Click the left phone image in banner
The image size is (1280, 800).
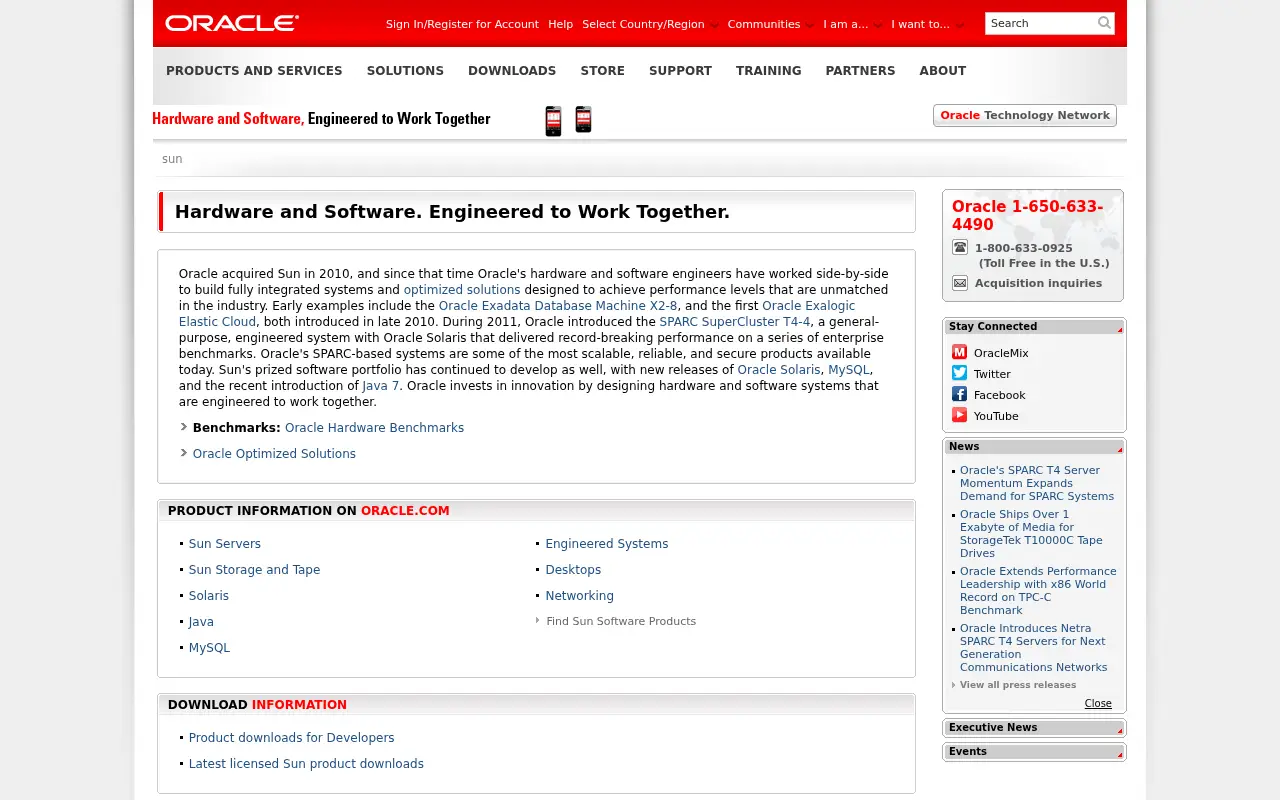click(553, 120)
